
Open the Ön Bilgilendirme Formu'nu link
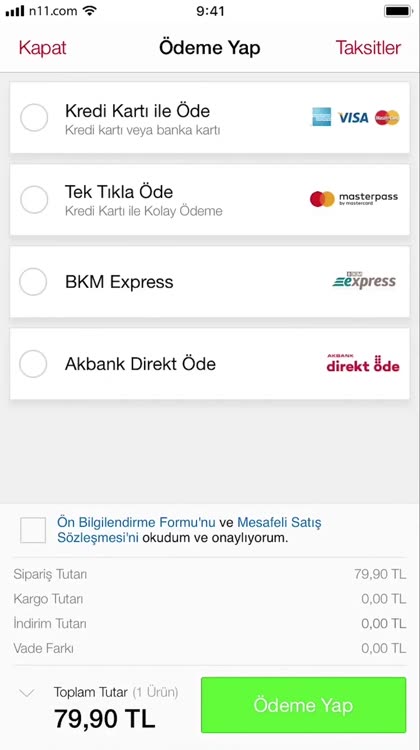pyautogui.click(x=136, y=522)
